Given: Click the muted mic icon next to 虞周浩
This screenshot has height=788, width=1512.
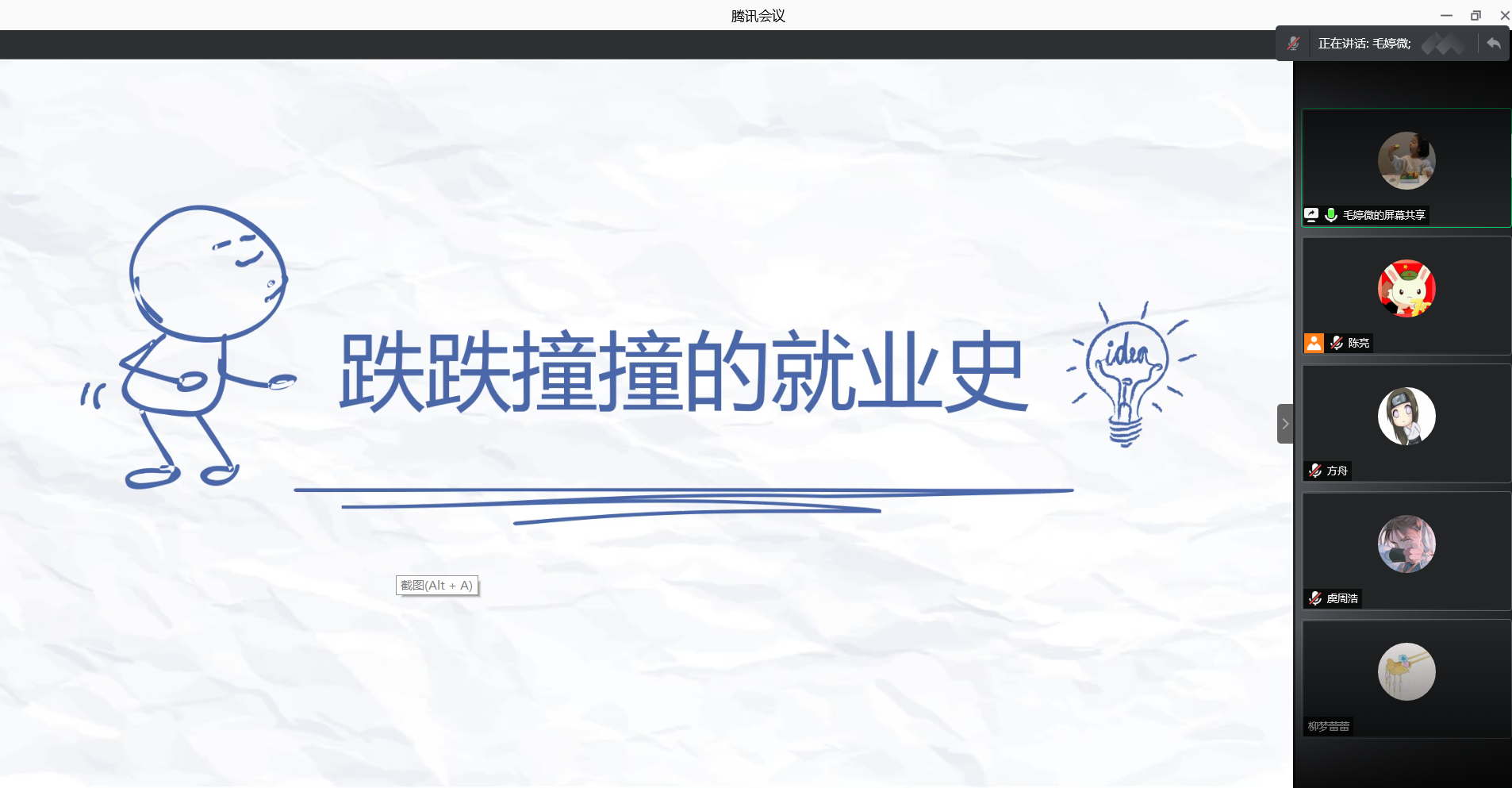Looking at the screenshot, I should click(1315, 598).
